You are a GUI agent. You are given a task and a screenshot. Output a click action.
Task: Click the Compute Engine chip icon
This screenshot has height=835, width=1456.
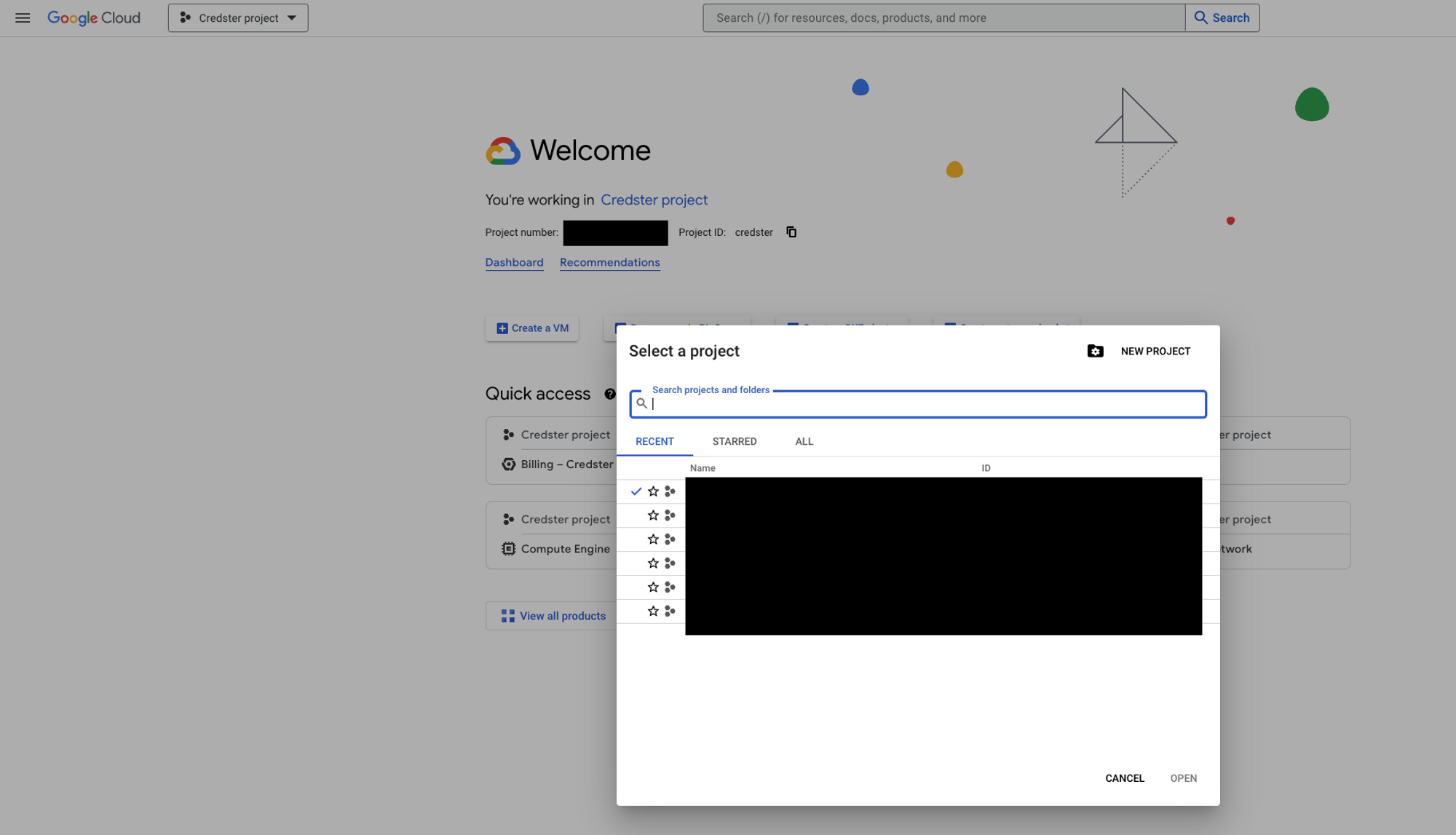(508, 549)
